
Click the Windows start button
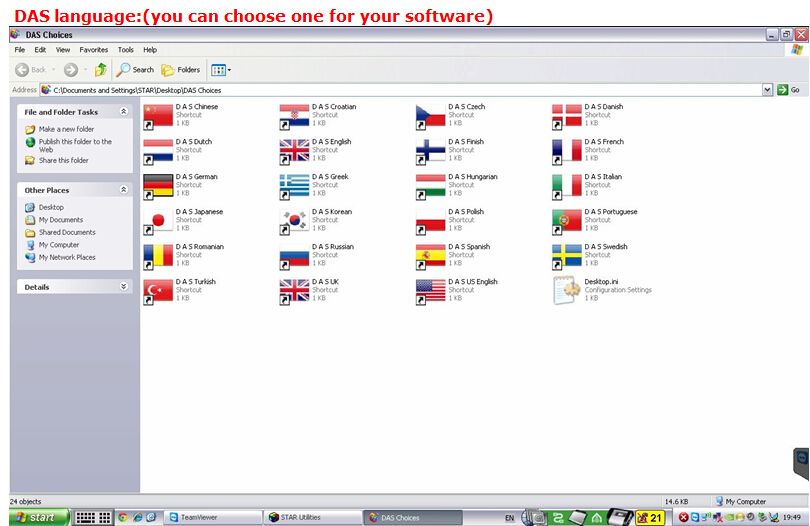pos(39,517)
